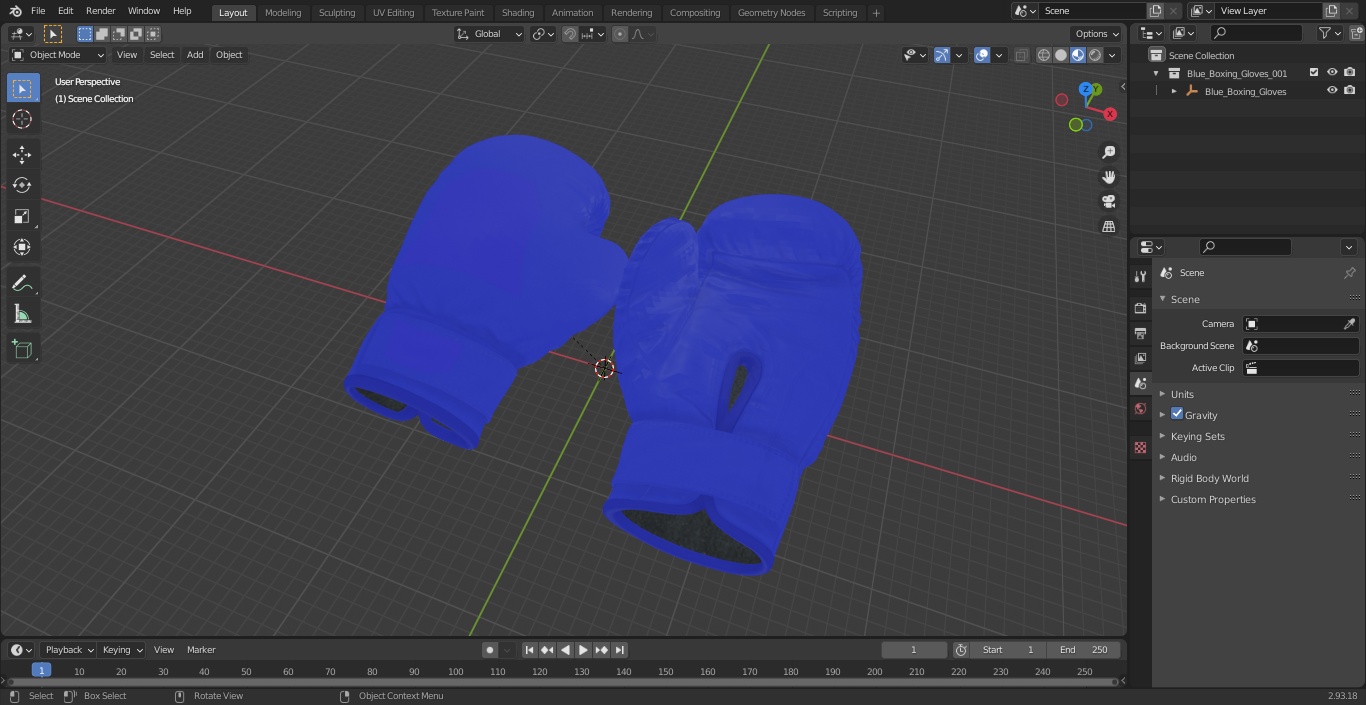Switch to the Sculpting workspace tab

coord(337,12)
